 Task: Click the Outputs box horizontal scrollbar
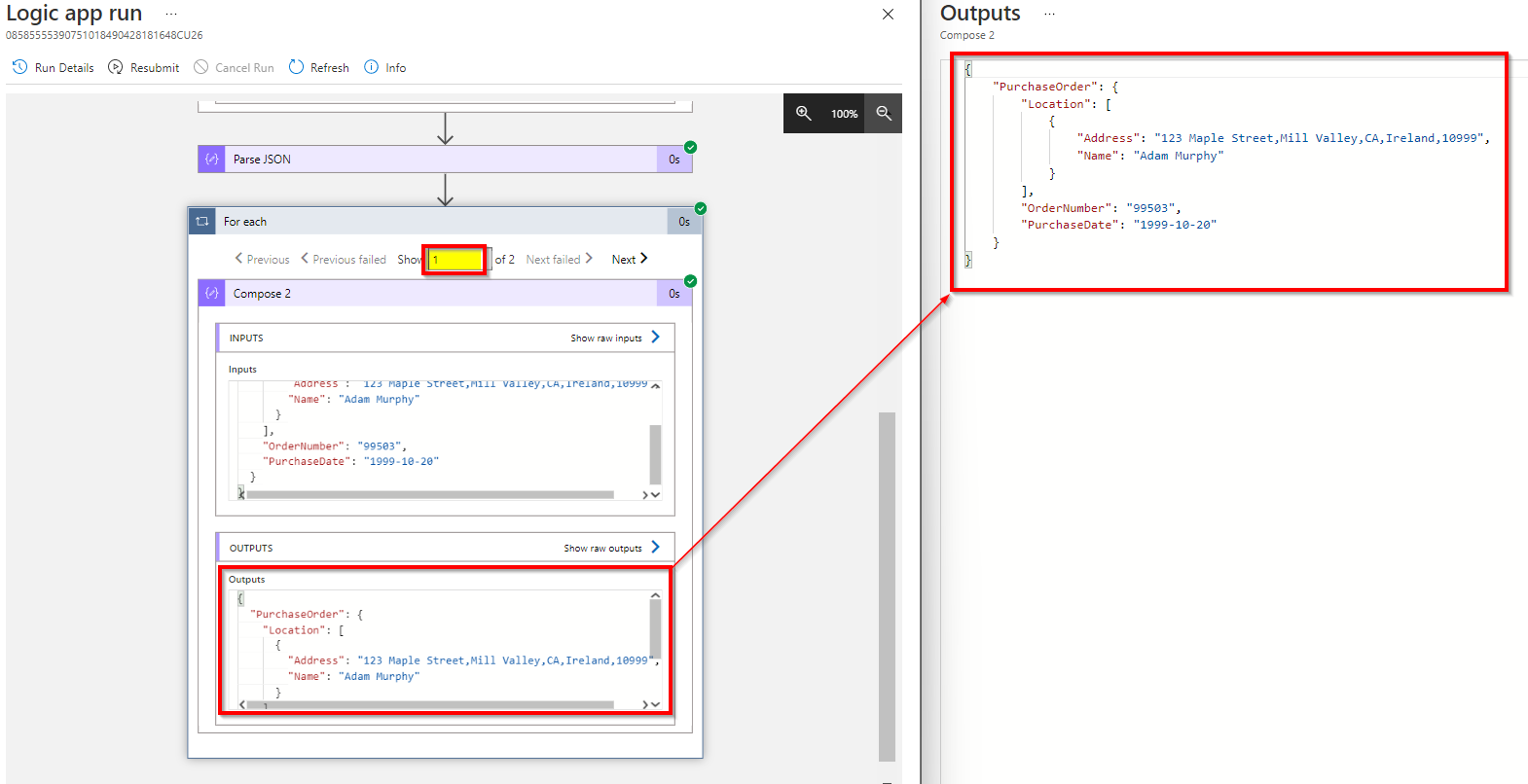[430, 705]
